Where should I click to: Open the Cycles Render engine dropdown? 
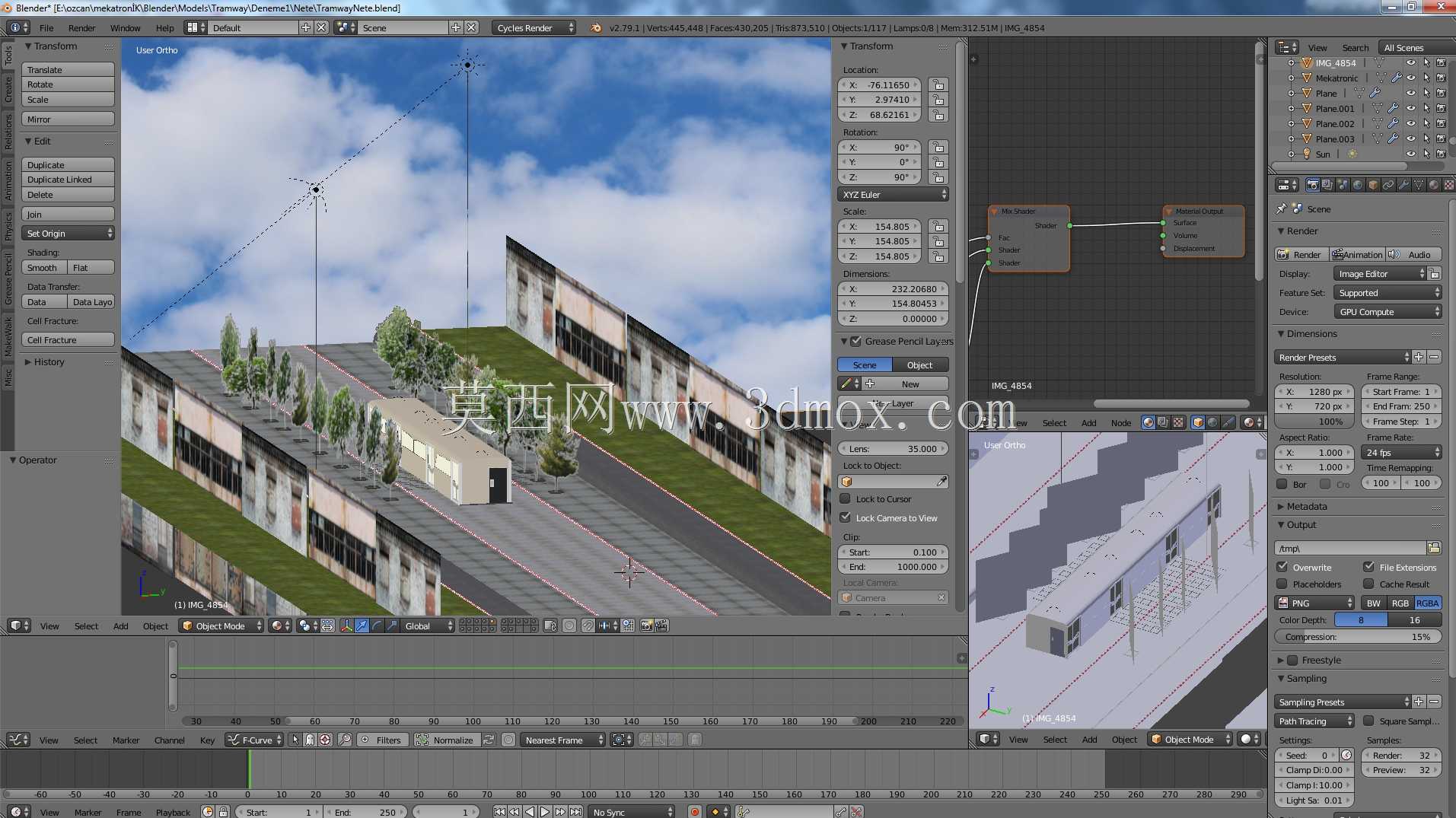534,27
